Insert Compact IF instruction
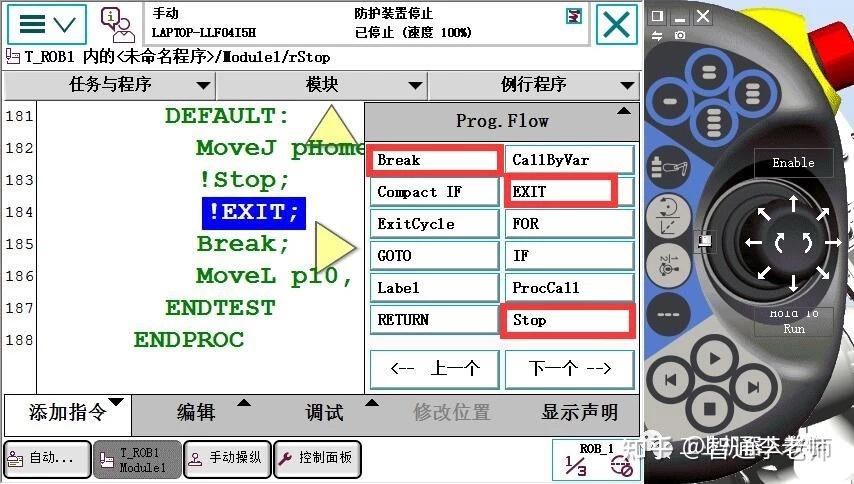Viewport: 854px width, 484px height. point(434,192)
